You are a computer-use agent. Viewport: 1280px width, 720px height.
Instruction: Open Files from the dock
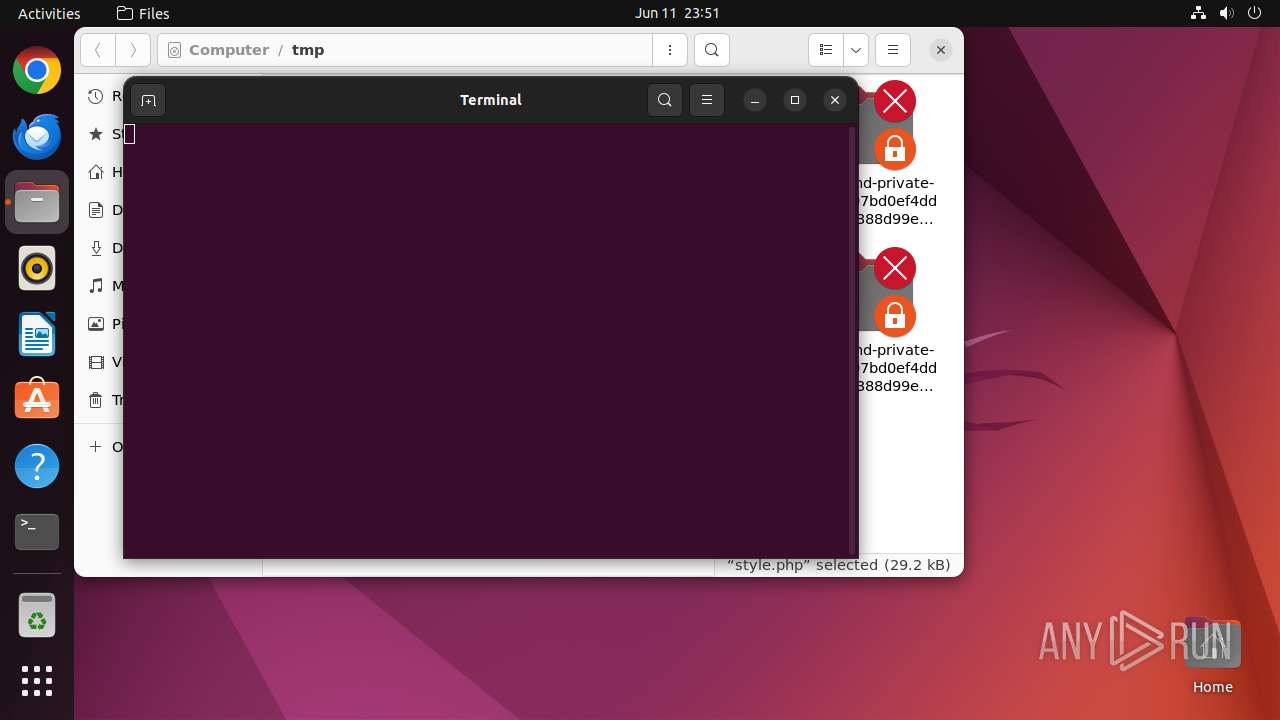click(37, 203)
